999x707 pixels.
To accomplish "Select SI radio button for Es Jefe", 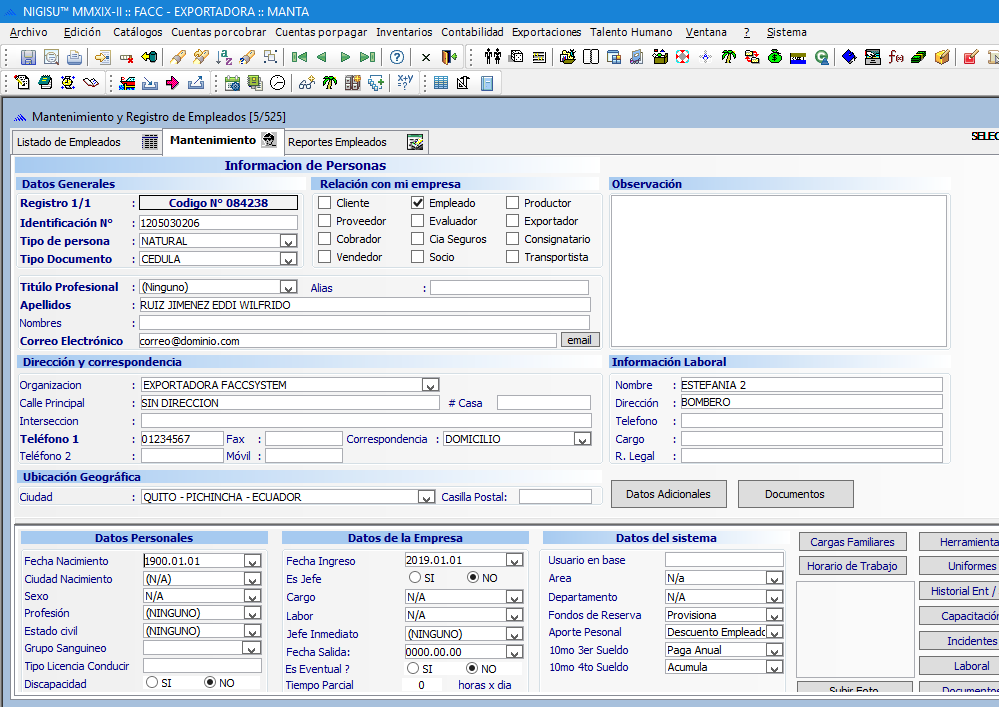I will coord(415,578).
